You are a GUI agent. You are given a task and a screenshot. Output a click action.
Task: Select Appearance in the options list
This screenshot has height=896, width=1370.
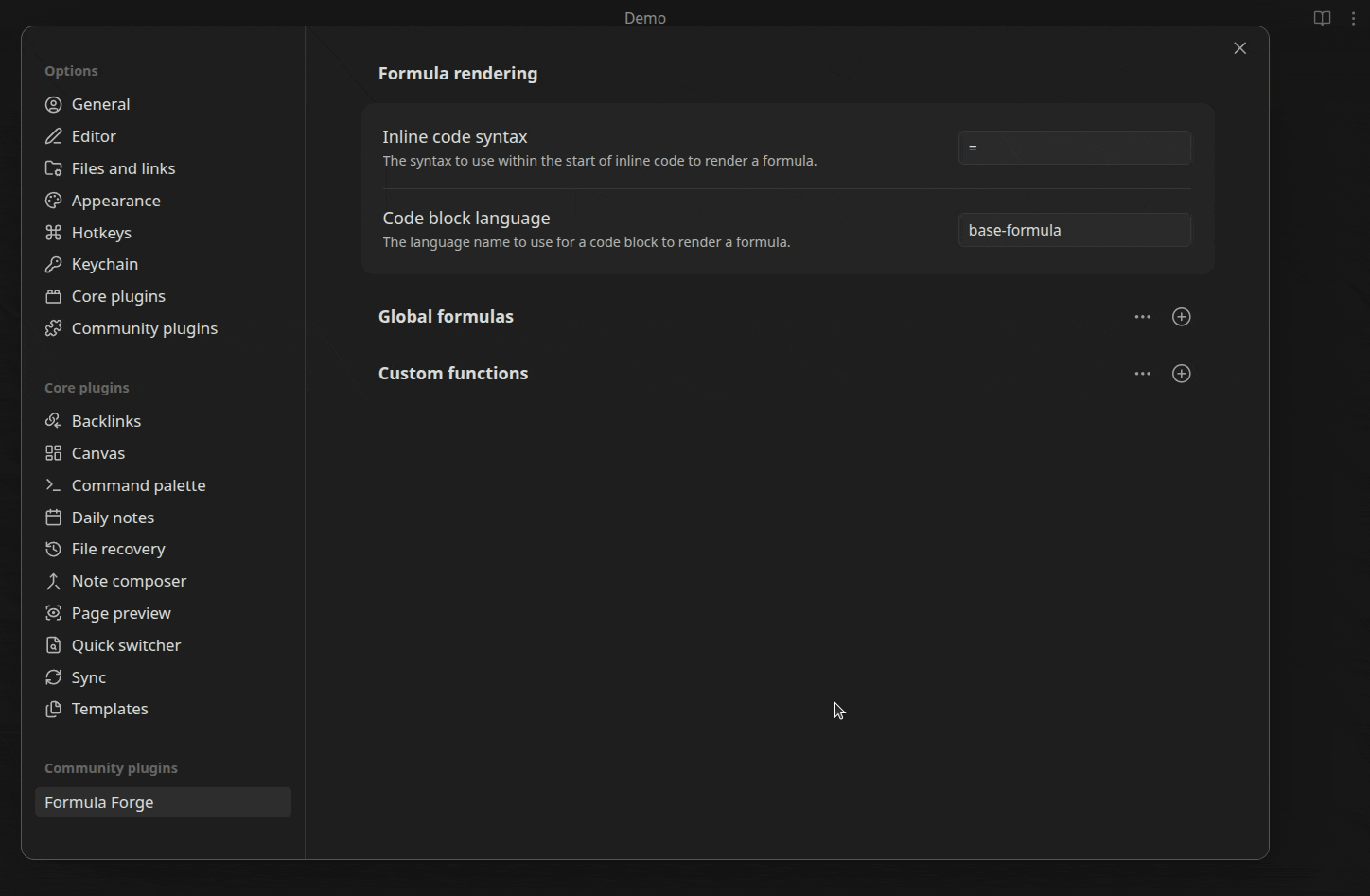pyautogui.click(x=163, y=201)
